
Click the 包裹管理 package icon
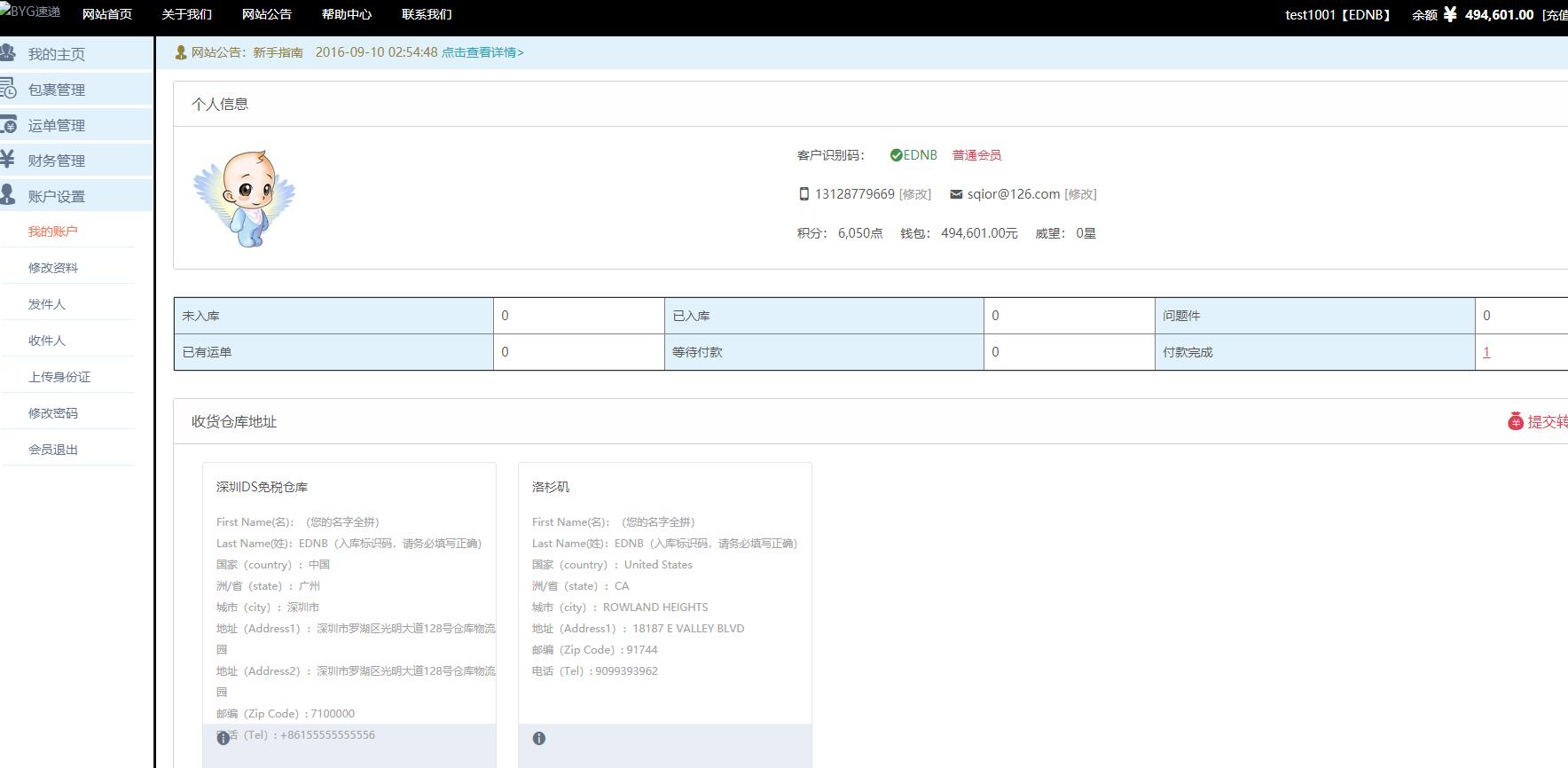(x=8, y=89)
